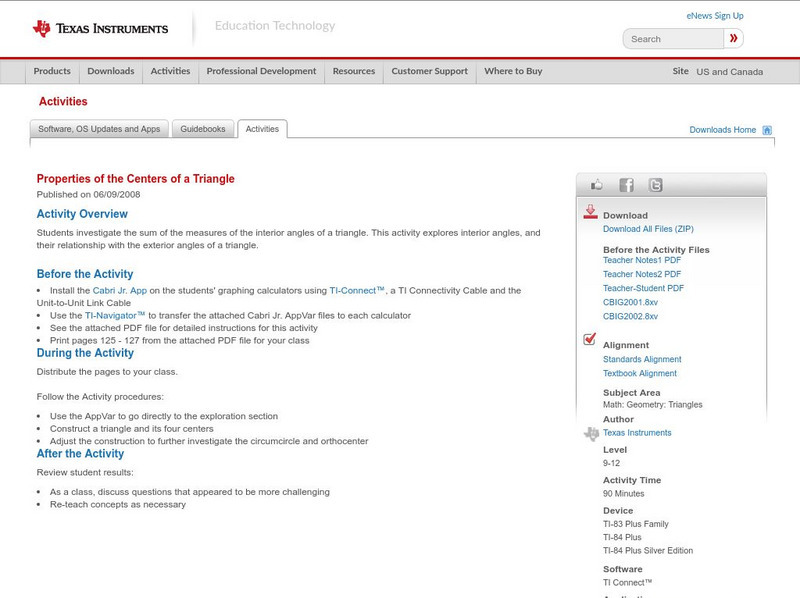Download CBIG2001.8xv file
The width and height of the screenshot is (800, 598).
(630, 303)
